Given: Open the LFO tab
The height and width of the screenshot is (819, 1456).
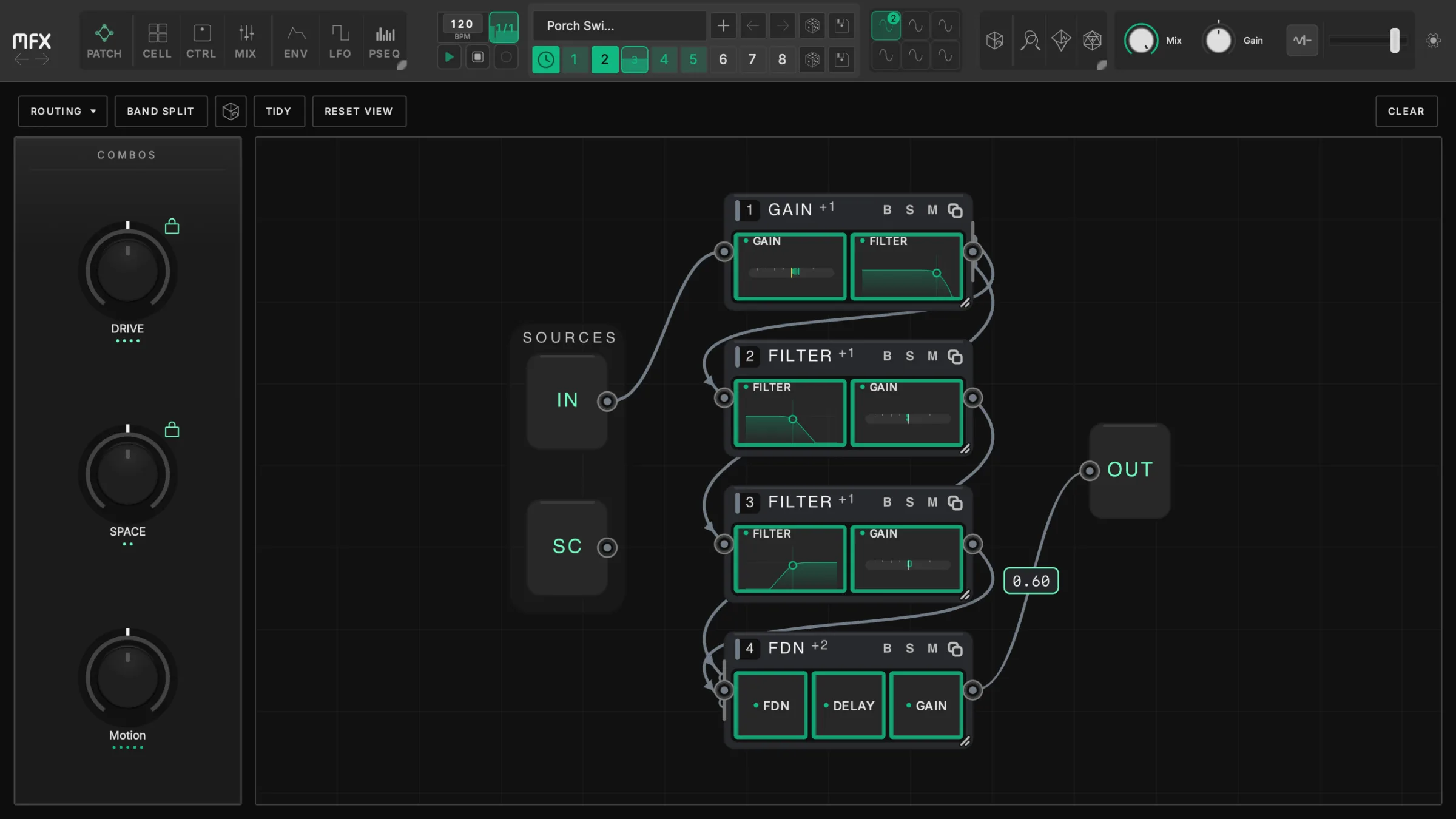Looking at the screenshot, I should [340, 41].
